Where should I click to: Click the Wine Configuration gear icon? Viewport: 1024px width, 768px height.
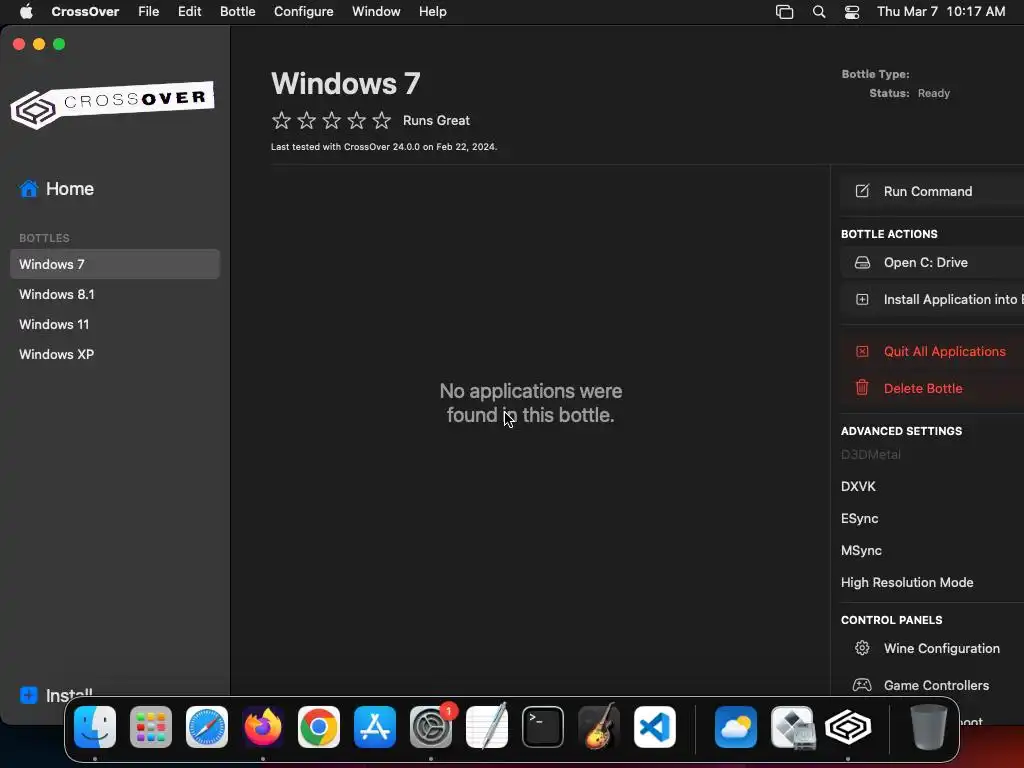862,648
